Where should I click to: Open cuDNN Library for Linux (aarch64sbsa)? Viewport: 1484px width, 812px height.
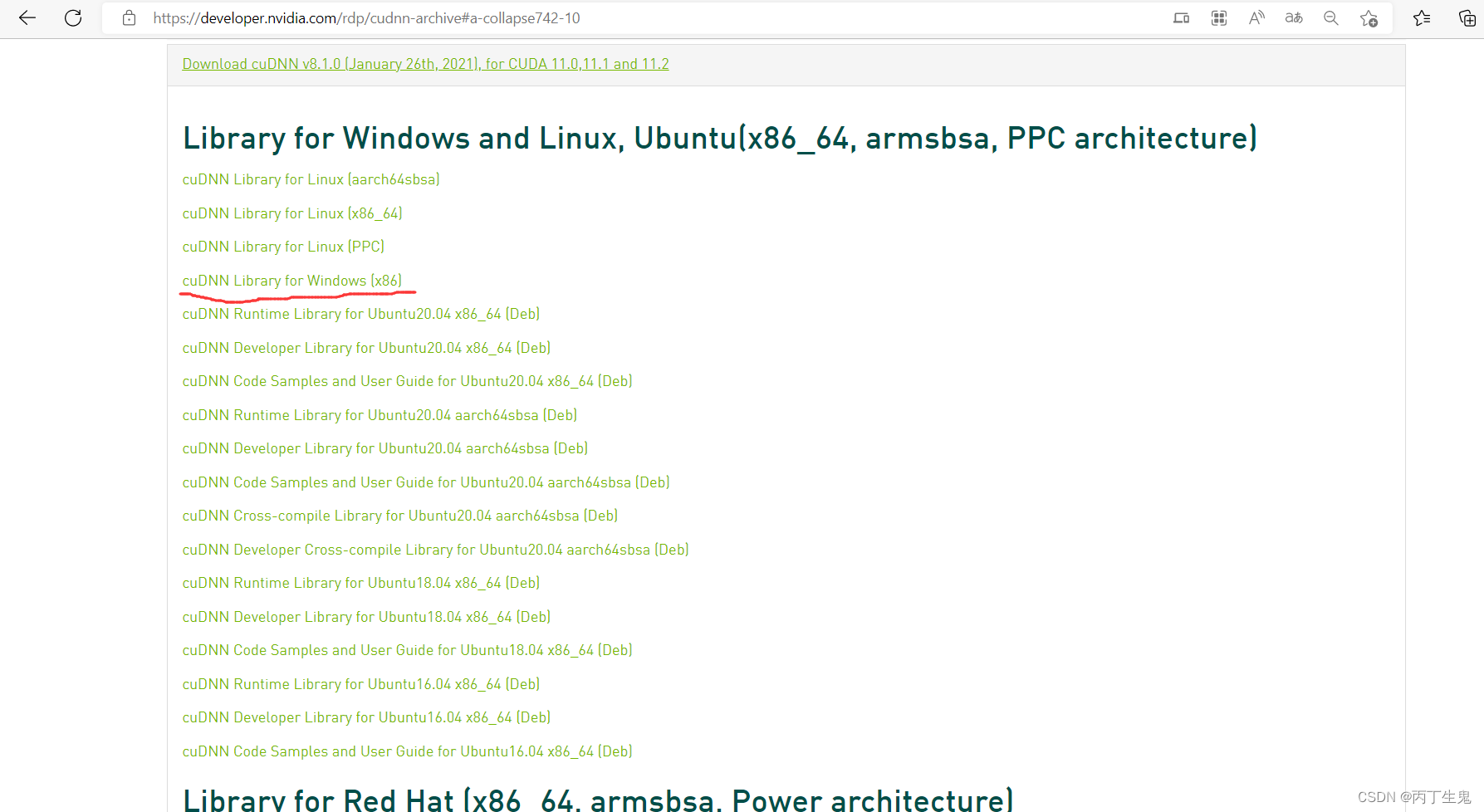(x=311, y=179)
